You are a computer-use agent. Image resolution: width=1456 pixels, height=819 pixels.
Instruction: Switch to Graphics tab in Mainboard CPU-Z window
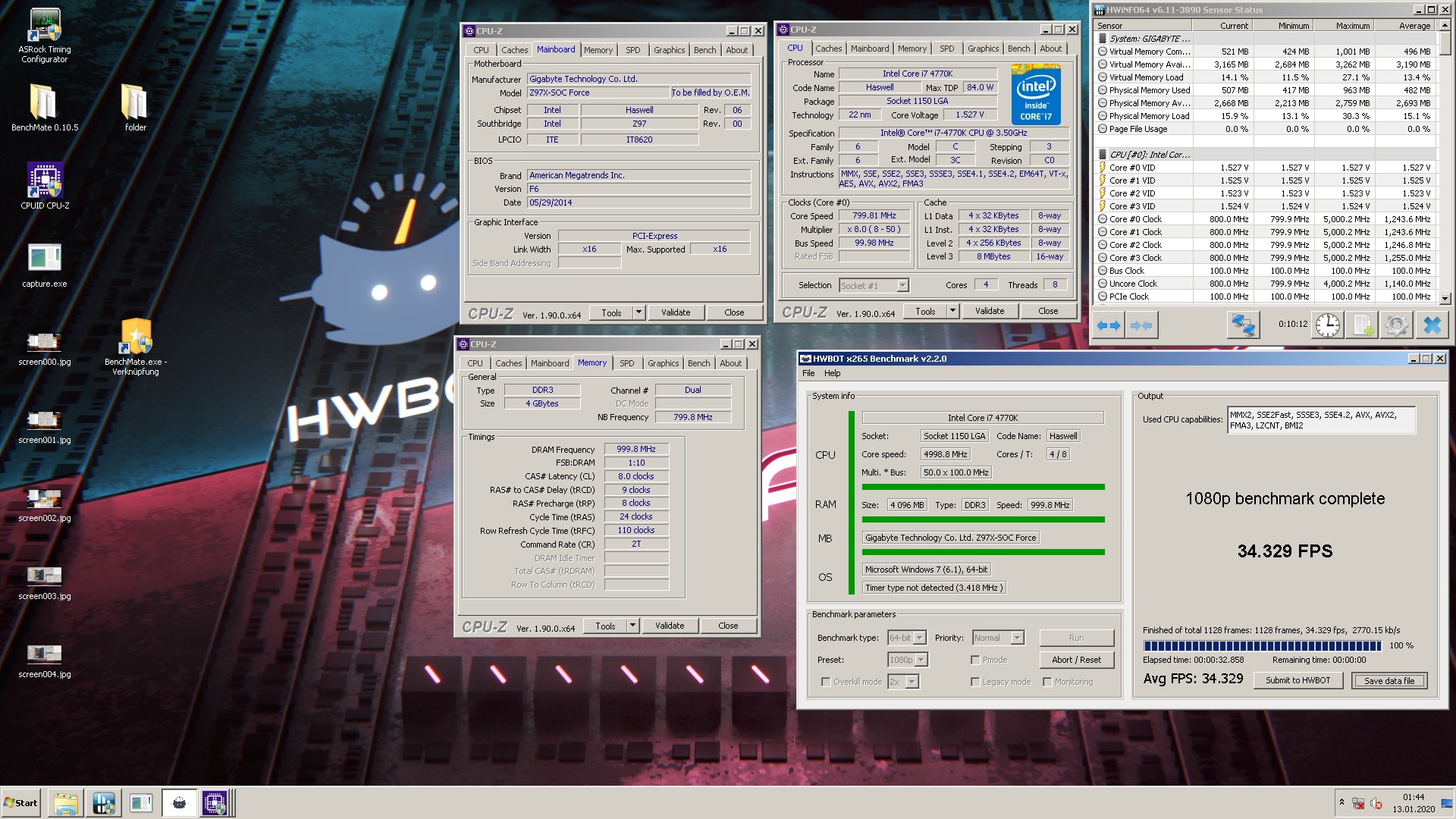pyautogui.click(x=669, y=50)
